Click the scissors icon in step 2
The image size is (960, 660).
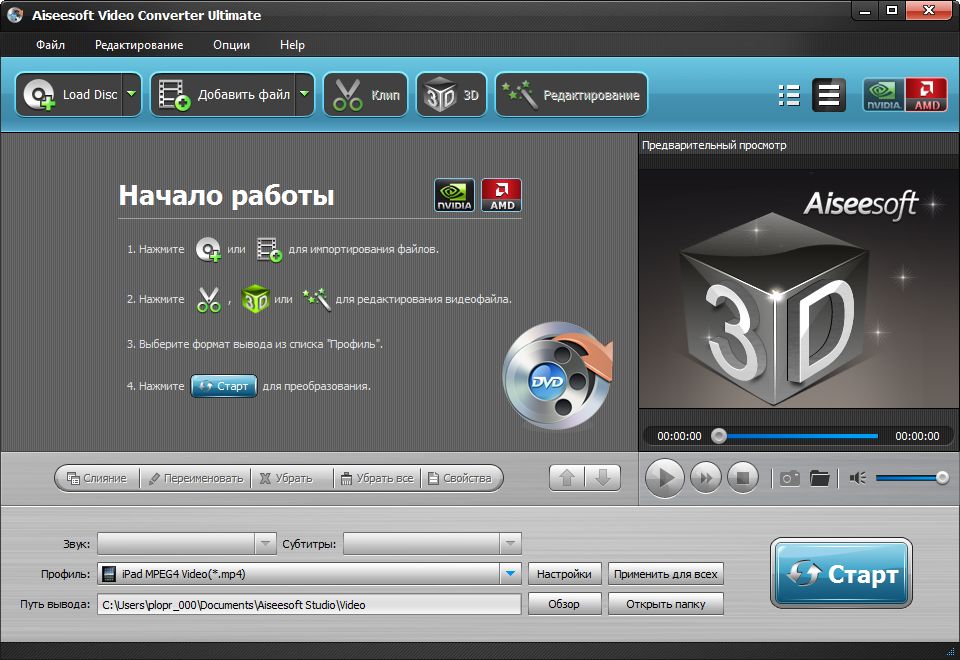209,299
